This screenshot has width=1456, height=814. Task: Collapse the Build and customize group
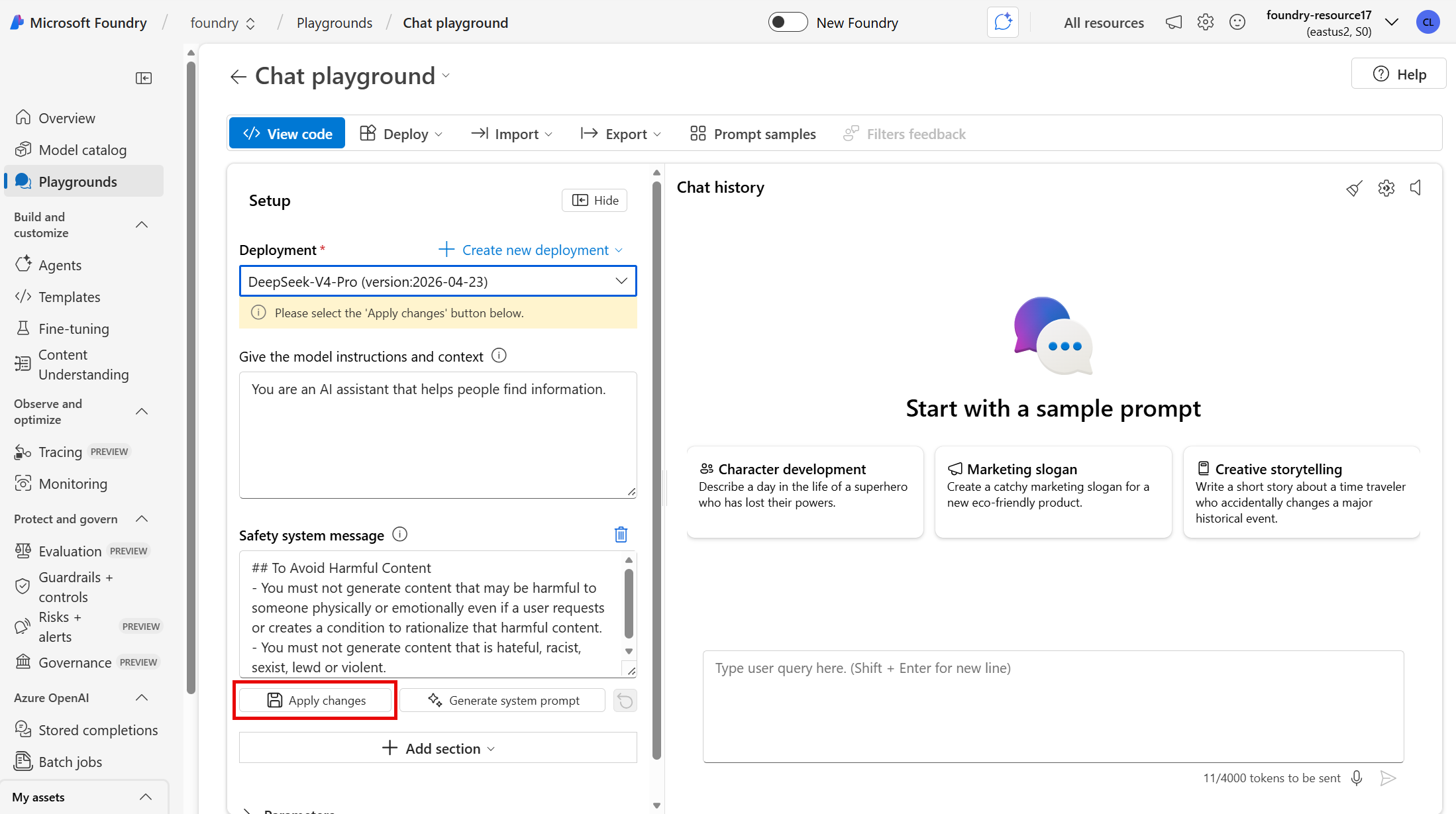[x=142, y=225]
